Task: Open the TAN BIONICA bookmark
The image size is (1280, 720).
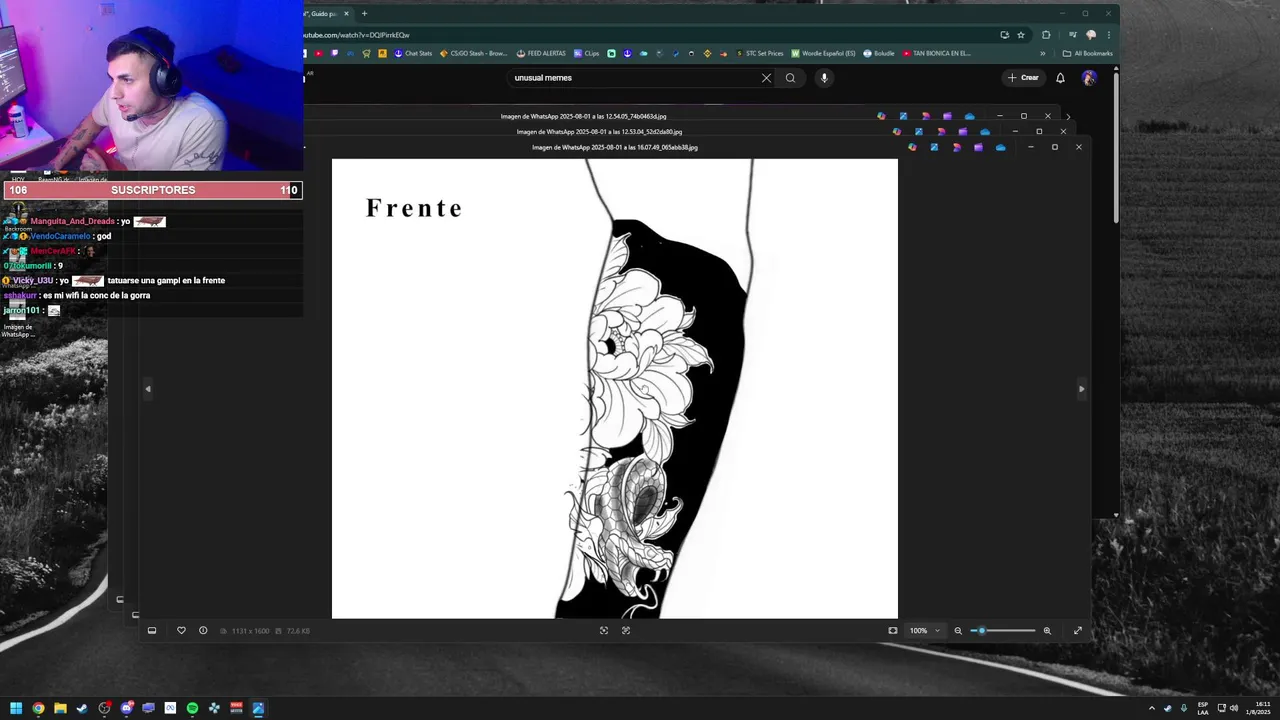Action: click(x=937, y=53)
